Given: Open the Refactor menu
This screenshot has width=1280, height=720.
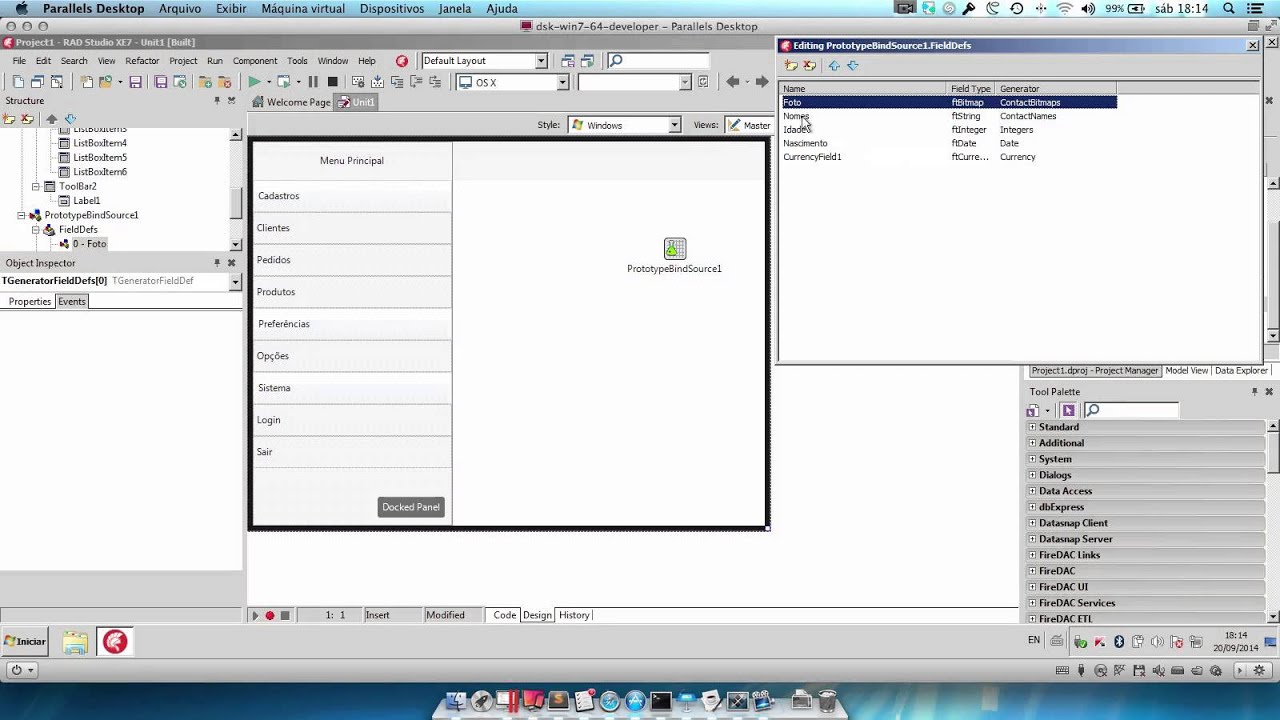Looking at the screenshot, I should click(x=142, y=61).
